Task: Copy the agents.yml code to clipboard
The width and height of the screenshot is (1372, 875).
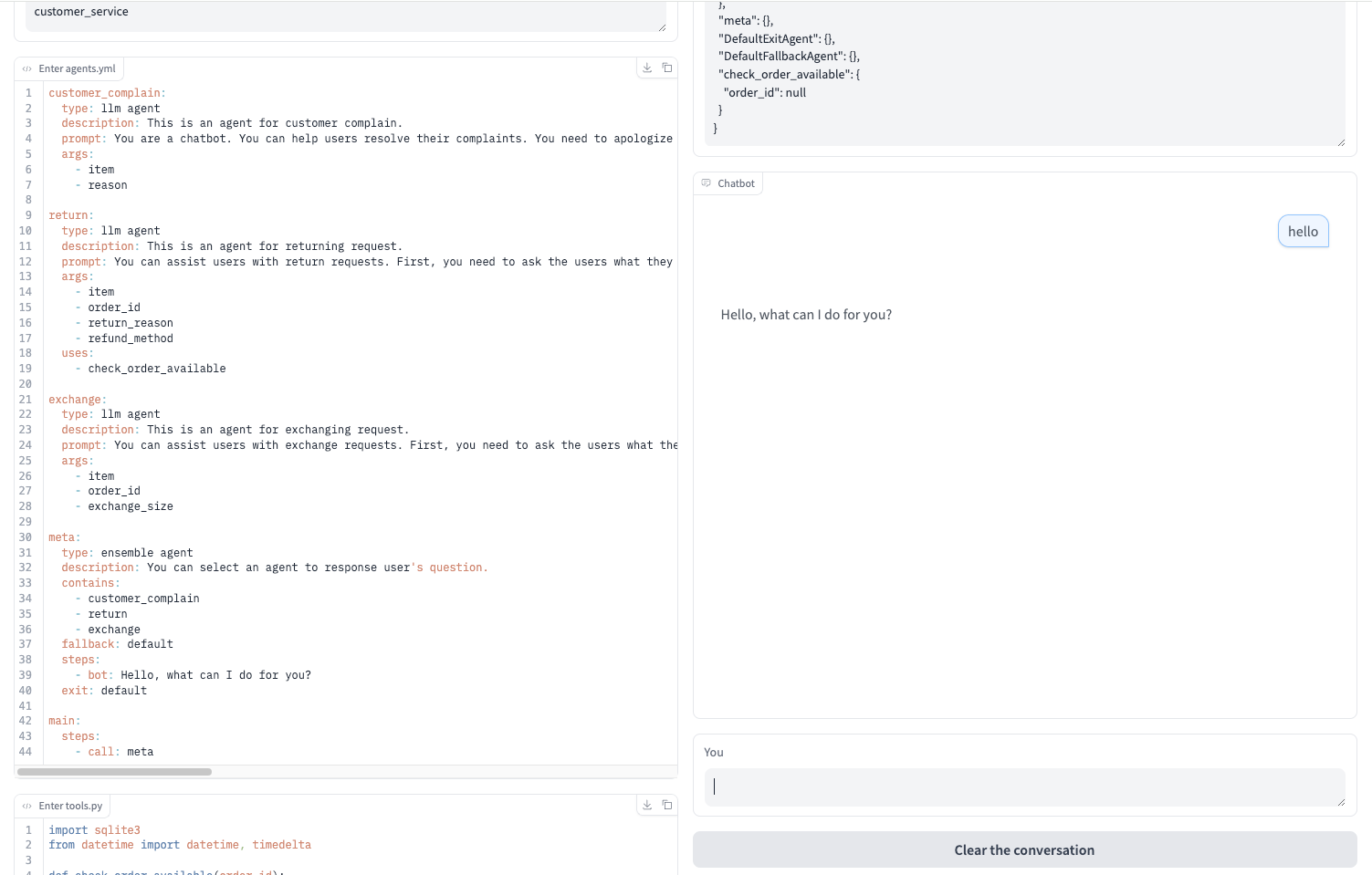Action: click(667, 68)
